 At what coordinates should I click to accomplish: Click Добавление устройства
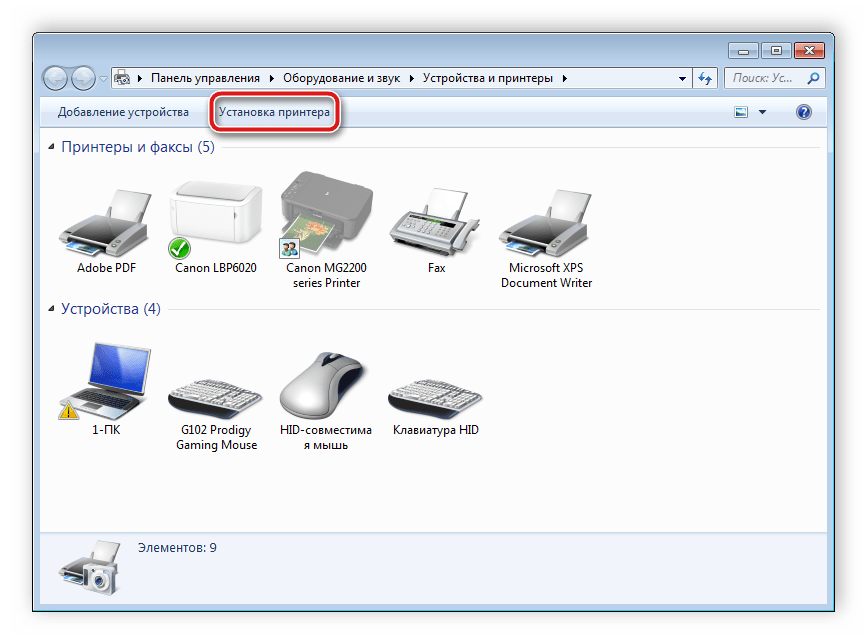(124, 112)
